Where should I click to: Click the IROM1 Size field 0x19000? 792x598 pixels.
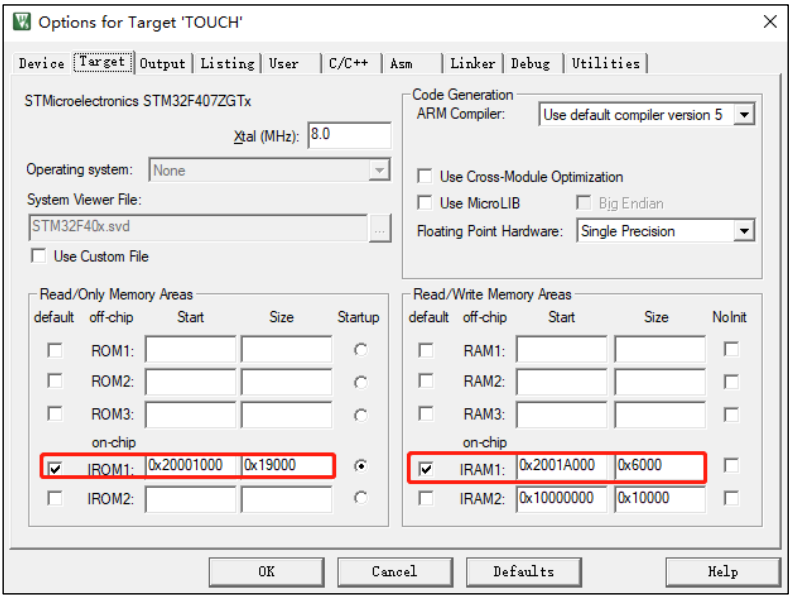tap(287, 465)
